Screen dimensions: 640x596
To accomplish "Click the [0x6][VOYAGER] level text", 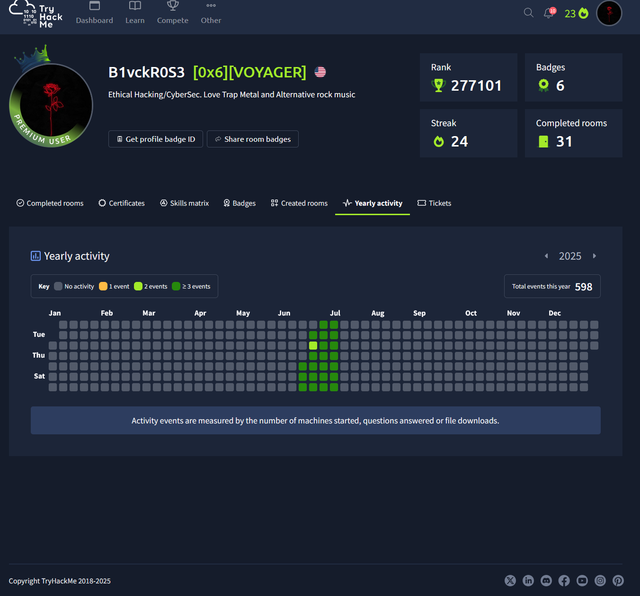I will [x=249, y=72].
